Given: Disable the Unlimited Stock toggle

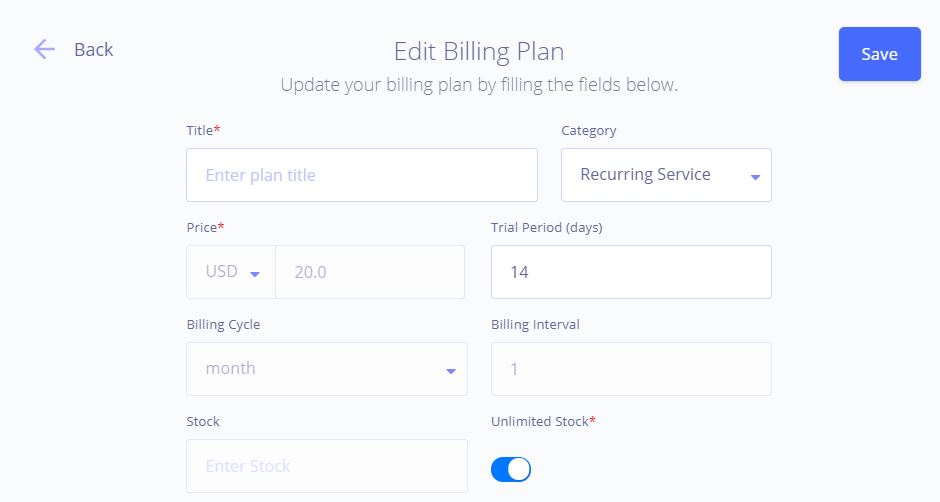Looking at the screenshot, I should click(511, 469).
